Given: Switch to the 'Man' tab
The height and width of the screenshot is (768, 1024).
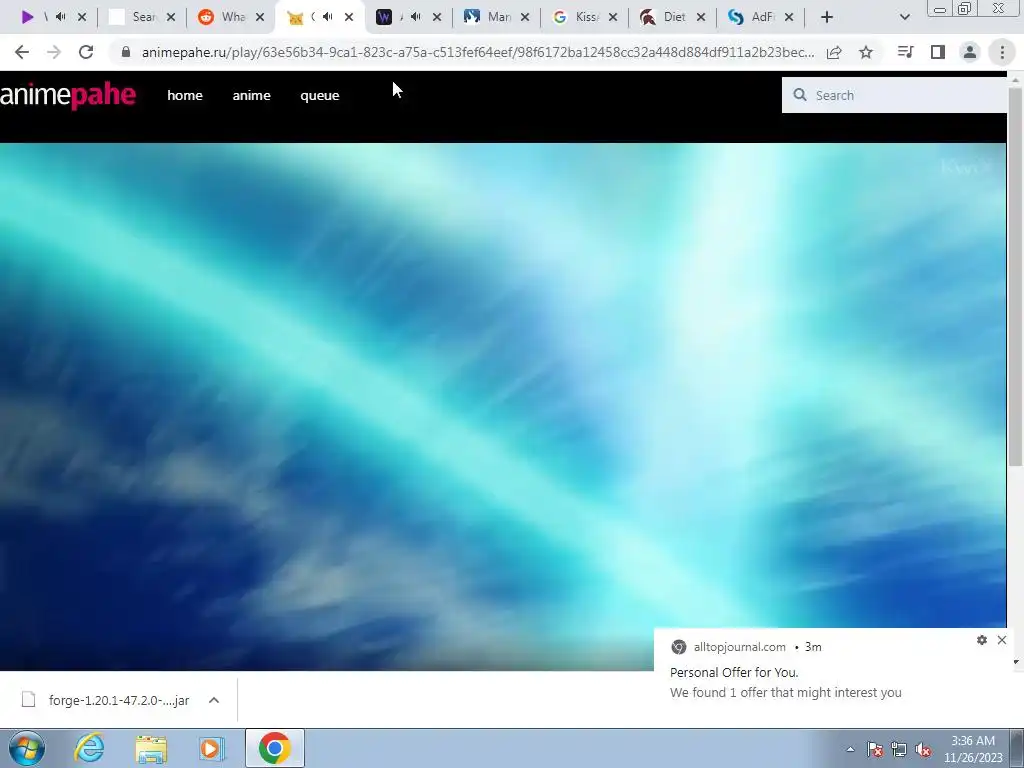Looking at the screenshot, I should tap(488, 17).
